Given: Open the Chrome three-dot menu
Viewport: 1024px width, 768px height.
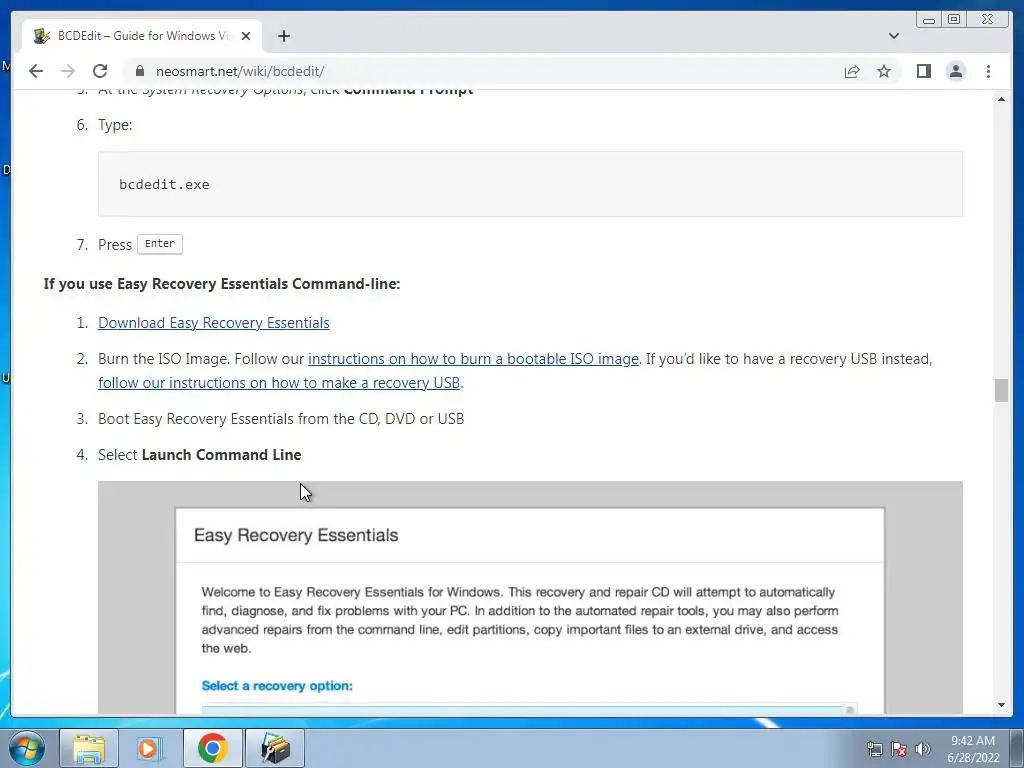Looking at the screenshot, I should coord(988,71).
